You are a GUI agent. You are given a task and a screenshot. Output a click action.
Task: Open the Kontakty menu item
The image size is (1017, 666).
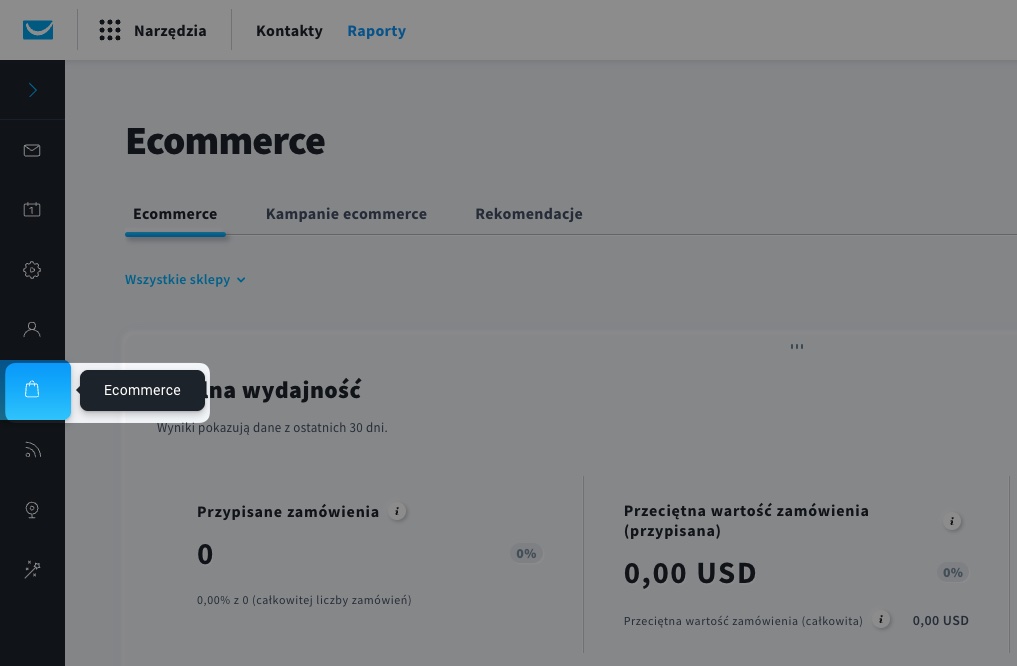pos(289,31)
